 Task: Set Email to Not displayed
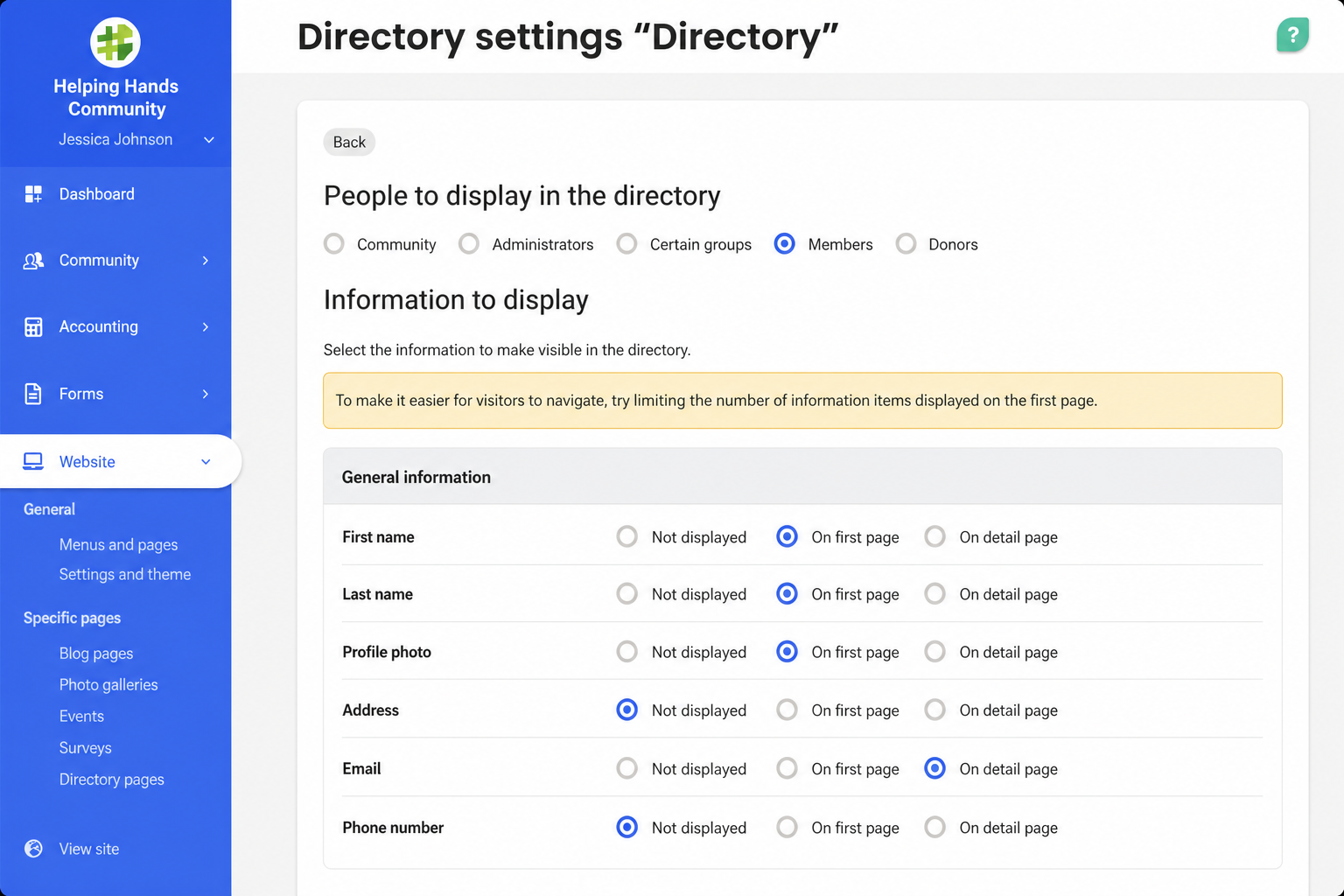(x=626, y=768)
